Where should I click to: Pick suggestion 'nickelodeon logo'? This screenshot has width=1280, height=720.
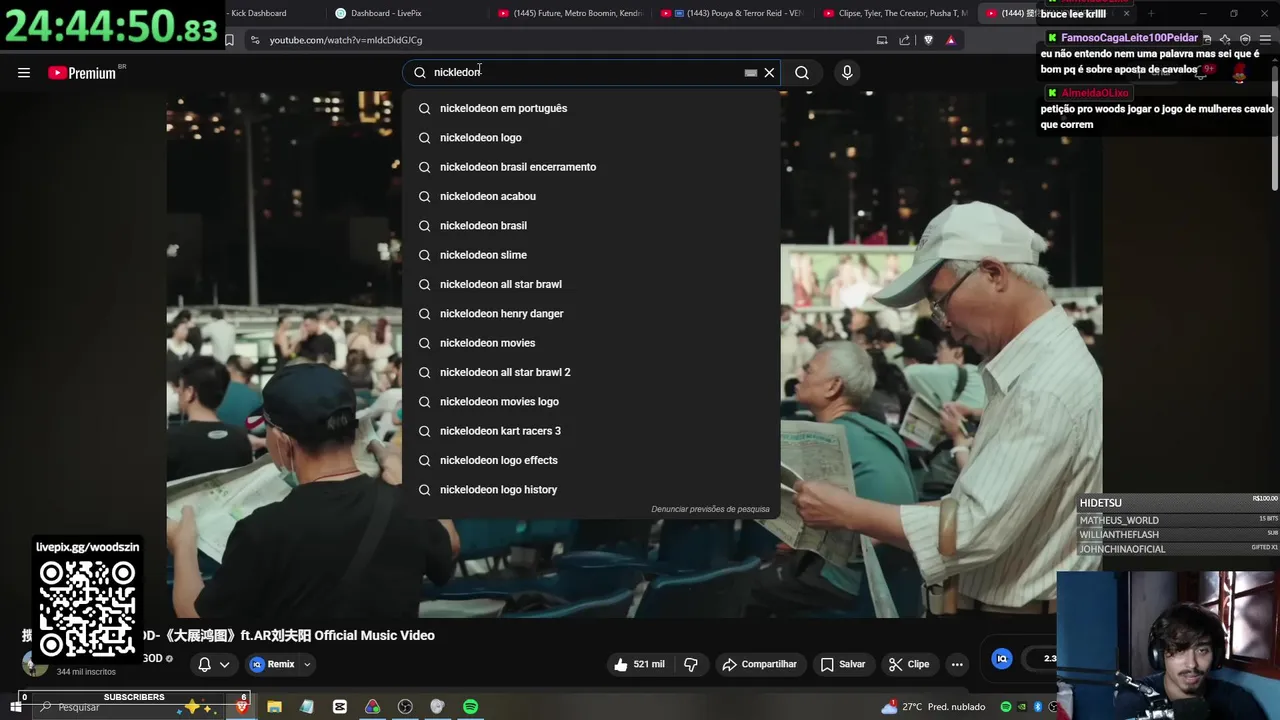pyautogui.click(x=591, y=137)
